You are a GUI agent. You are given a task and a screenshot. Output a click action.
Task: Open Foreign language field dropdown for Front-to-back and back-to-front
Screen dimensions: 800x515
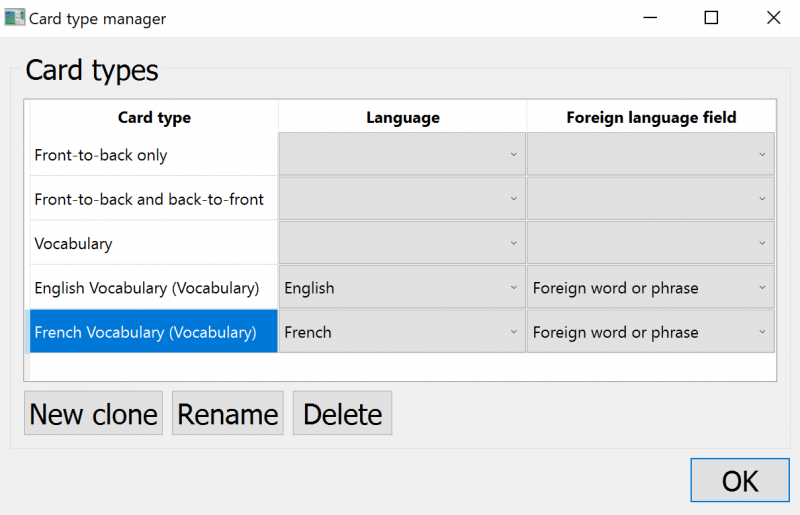[651, 199]
